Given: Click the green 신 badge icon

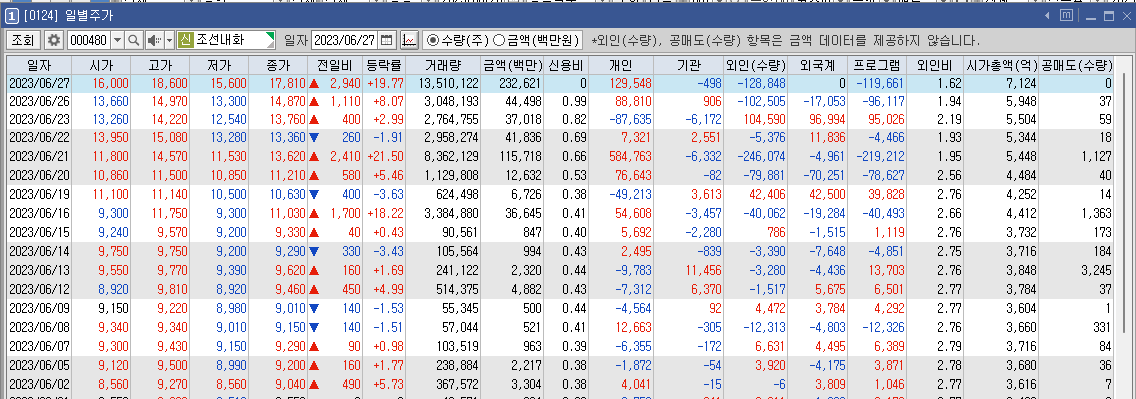Looking at the screenshot, I should [184, 40].
